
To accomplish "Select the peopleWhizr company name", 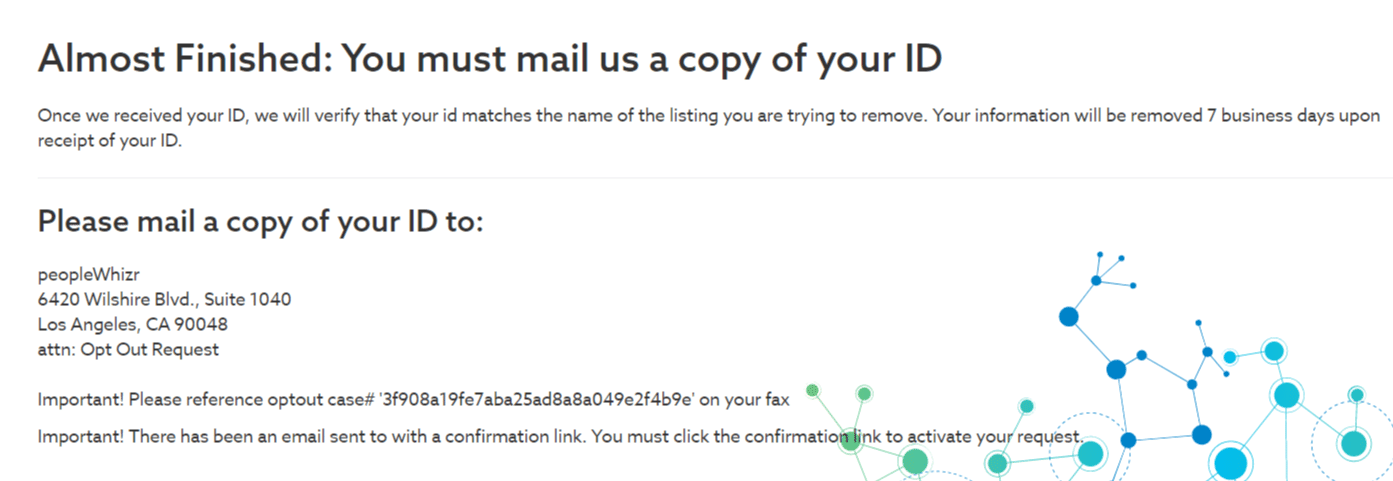I will (82, 275).
